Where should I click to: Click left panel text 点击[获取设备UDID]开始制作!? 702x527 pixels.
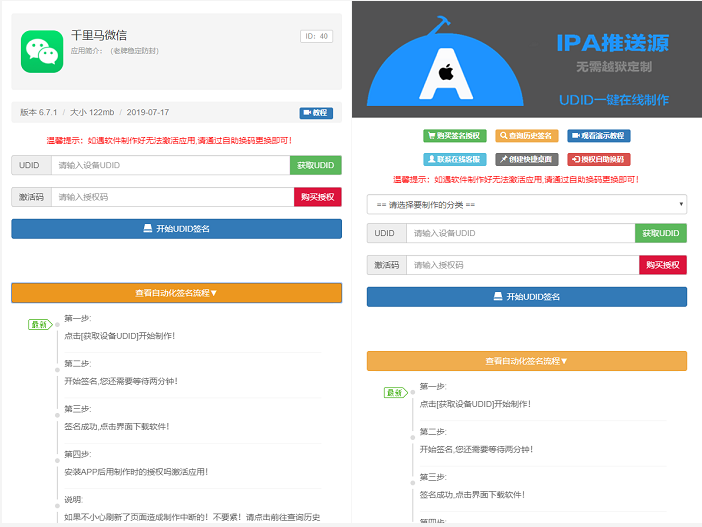point(120,336)
